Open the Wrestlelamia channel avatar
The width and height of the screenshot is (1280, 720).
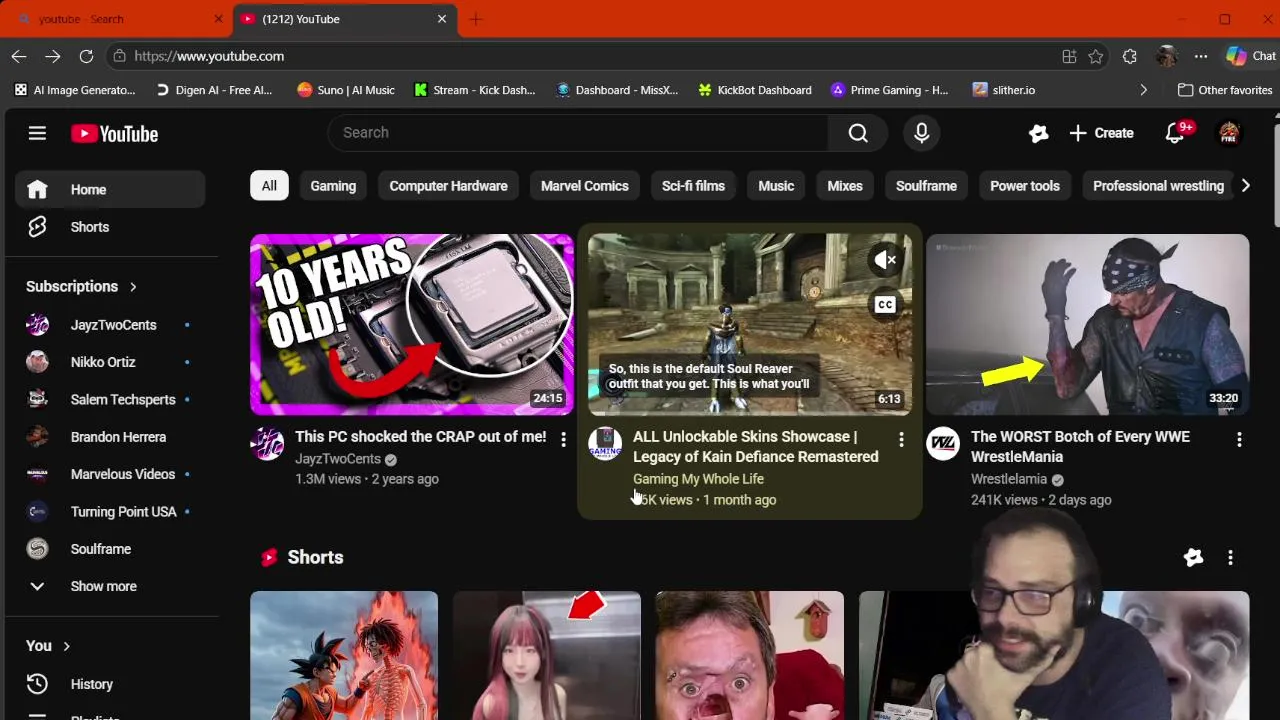pos(943,443)
